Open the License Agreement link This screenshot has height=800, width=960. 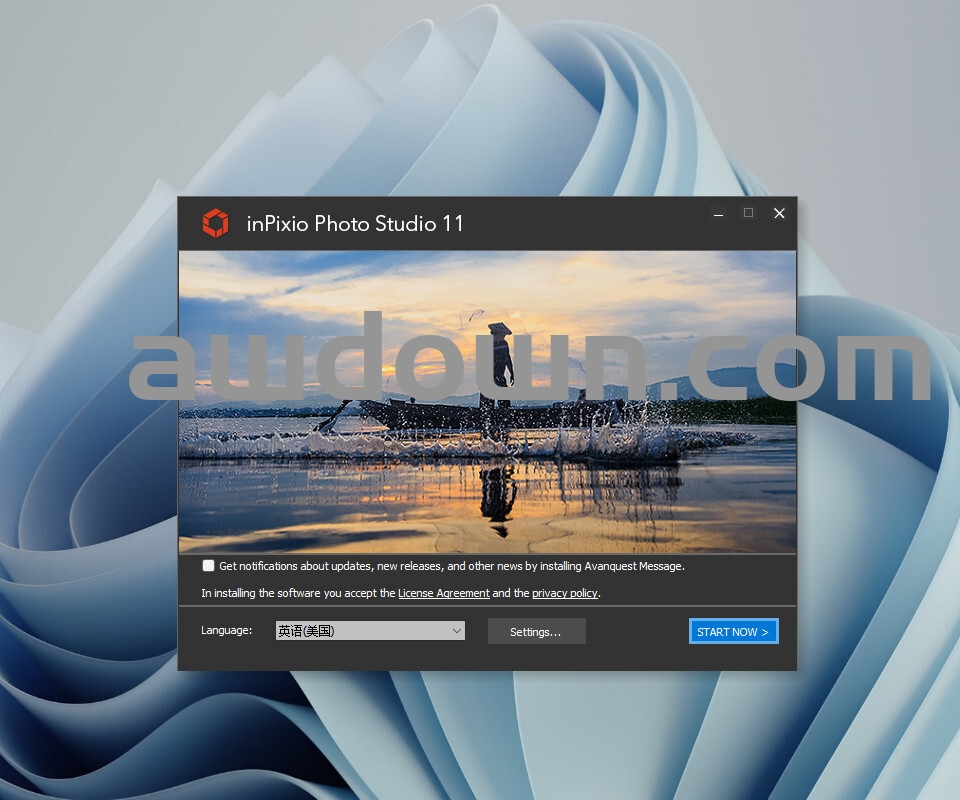pyautogui.click(x=443, y=593)
